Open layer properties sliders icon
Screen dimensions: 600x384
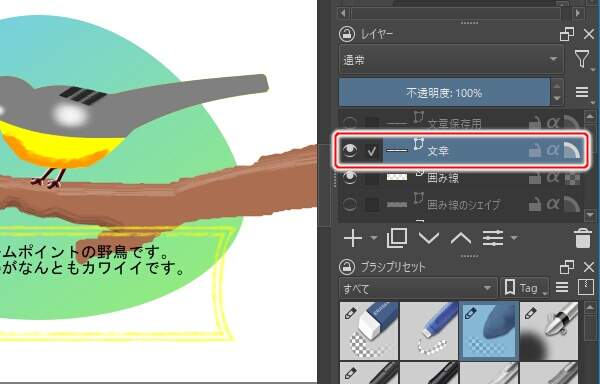493,238
